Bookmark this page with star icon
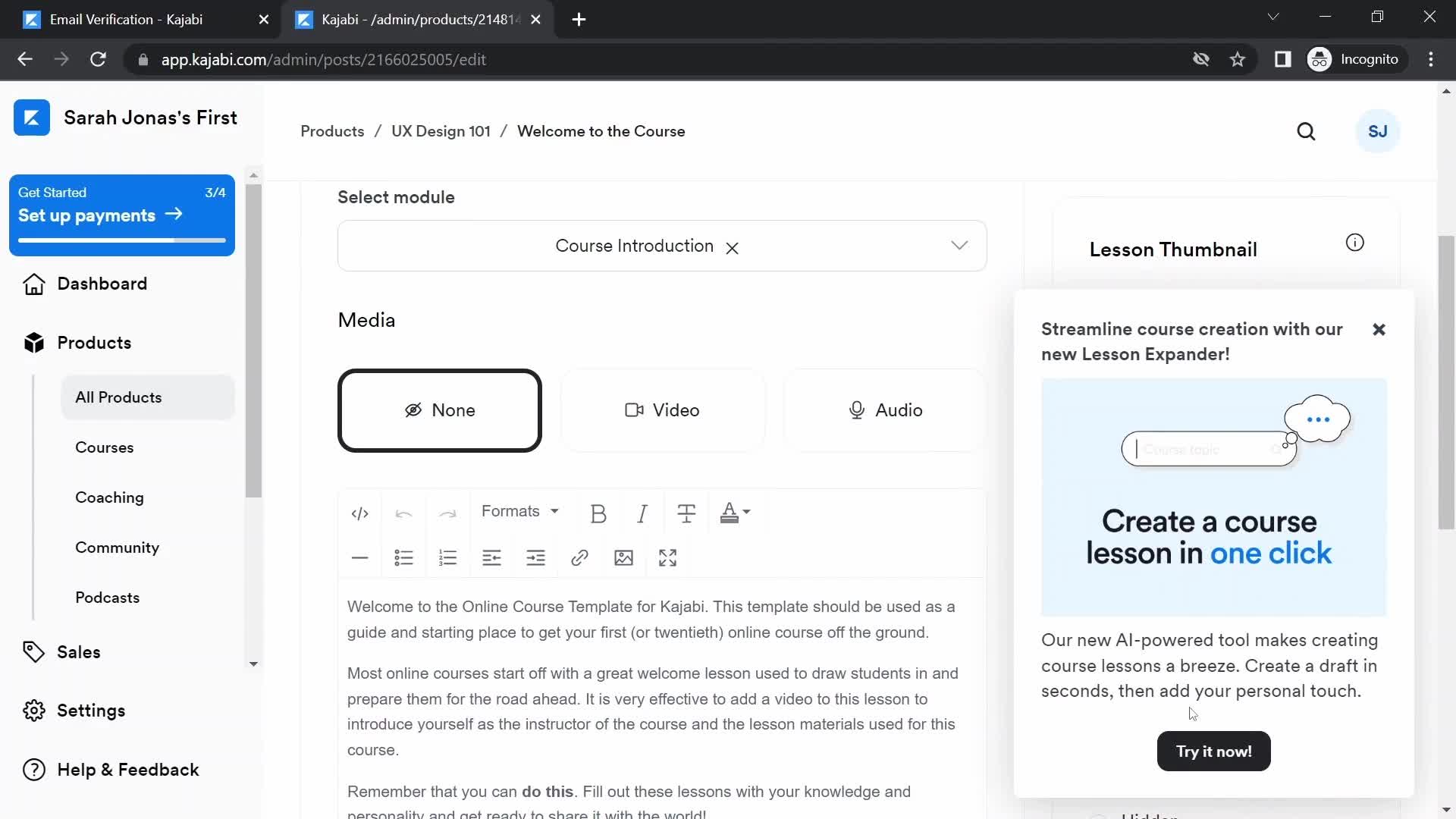Image resolution: width=1456 pixels, height=819 pixels. [x=1238, y=59]
